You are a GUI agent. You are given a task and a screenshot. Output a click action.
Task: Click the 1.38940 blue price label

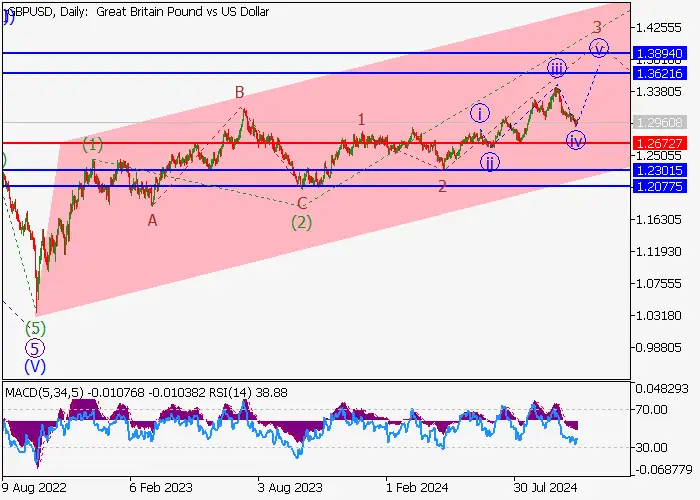point(660,53)
